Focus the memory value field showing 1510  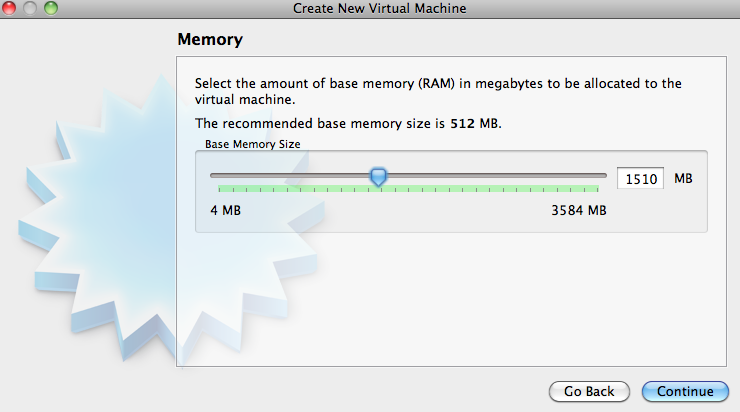[x=640, y=179]
